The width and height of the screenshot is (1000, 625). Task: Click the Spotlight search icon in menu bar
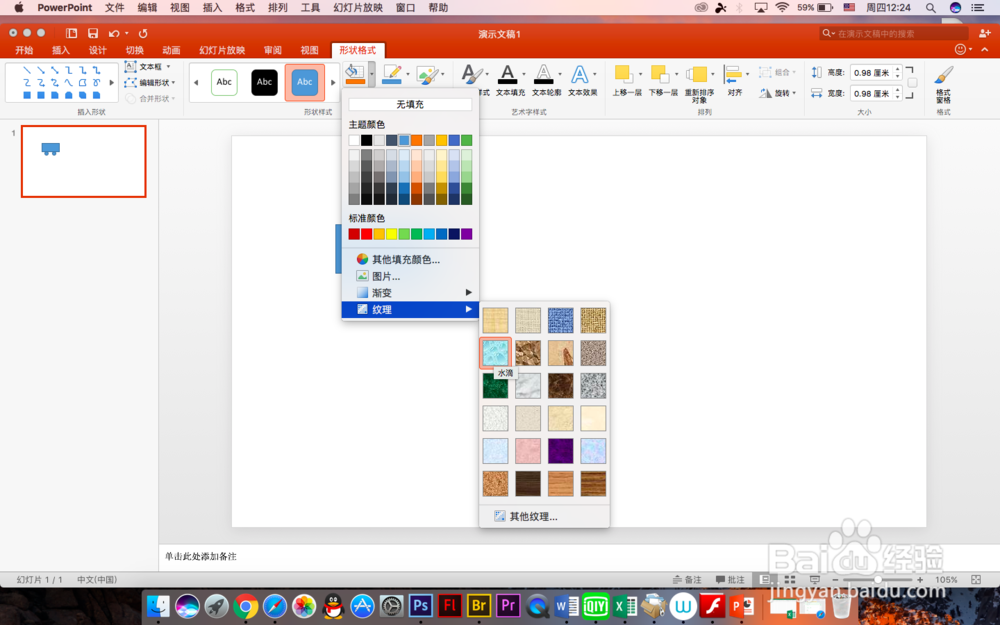[x=931, y=8]
